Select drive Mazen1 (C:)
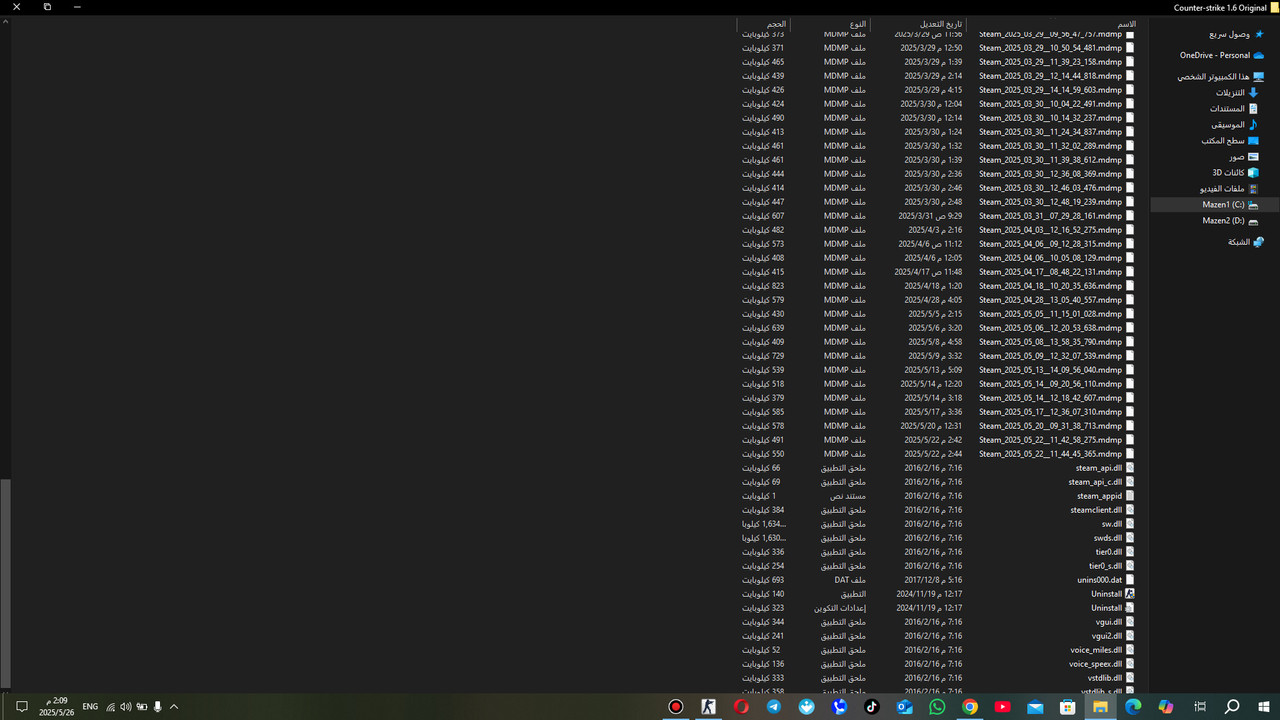The height and width of the screenshot is (720, 1280). 1231,204
